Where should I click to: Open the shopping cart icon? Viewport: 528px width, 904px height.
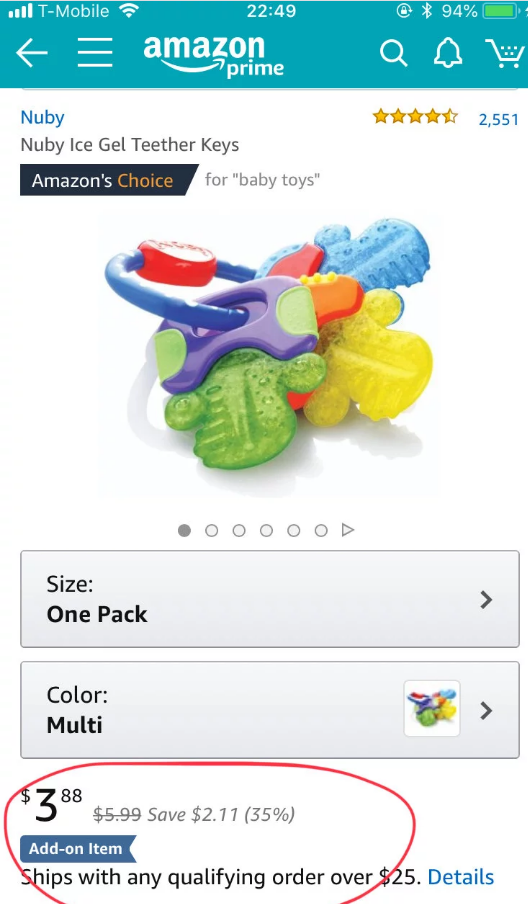505,54
